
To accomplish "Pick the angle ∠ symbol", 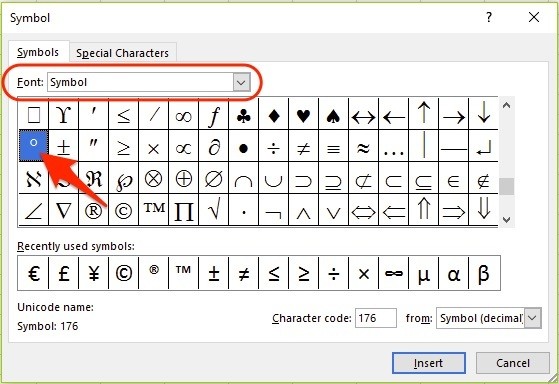I will point(33,210).
